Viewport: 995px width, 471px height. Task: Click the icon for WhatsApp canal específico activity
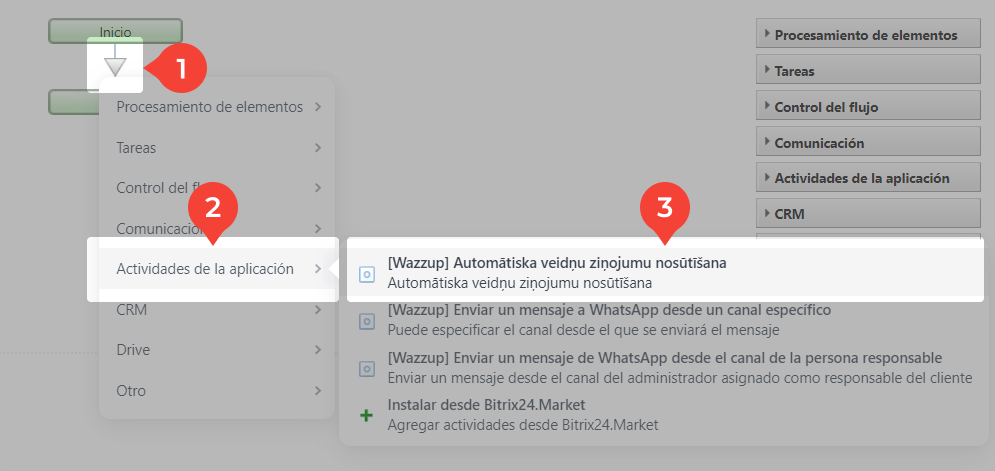(x=367, y=320)
